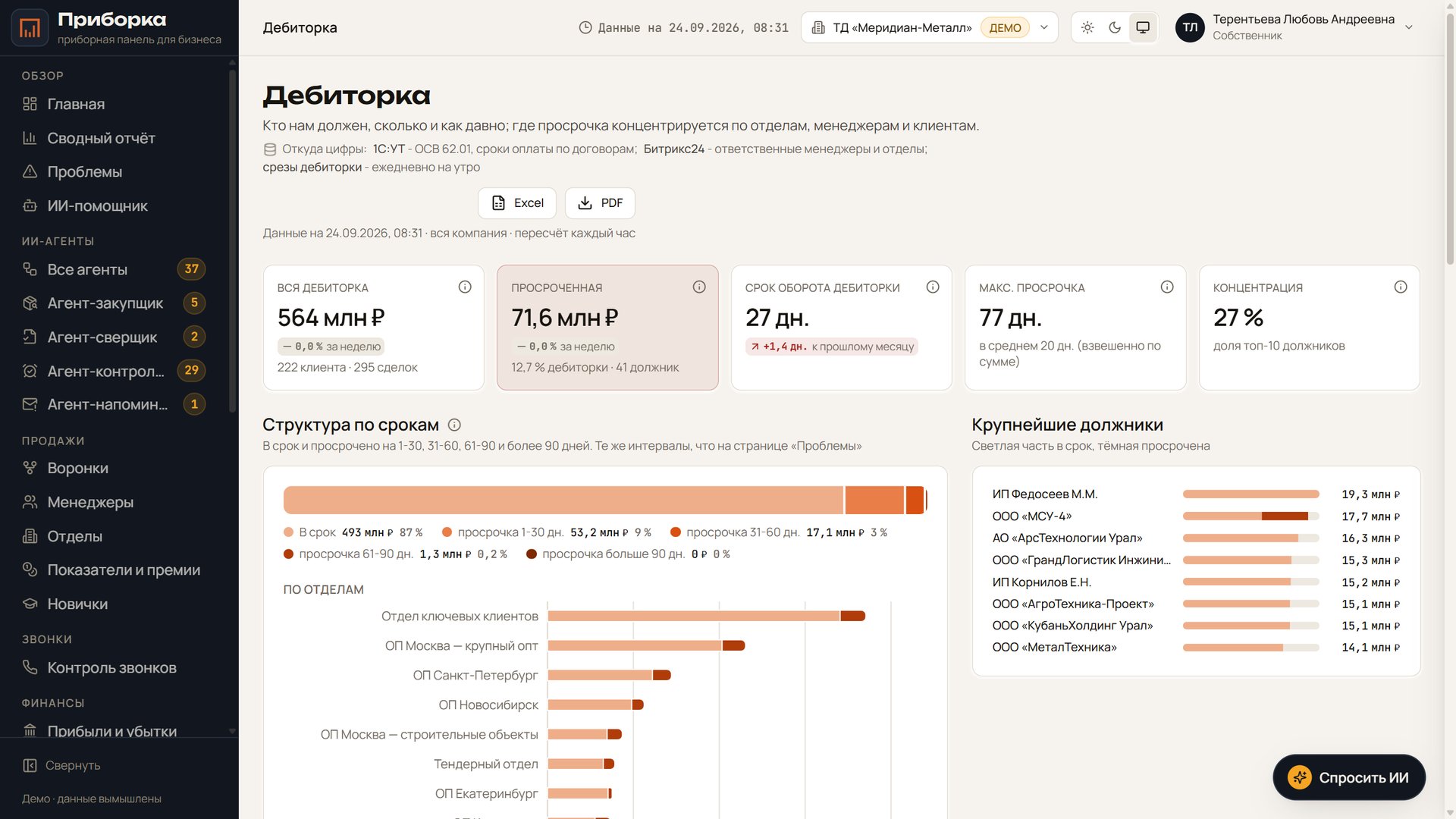The image size is (1456, 819).
Task: Click the 37 badge on Все агенты
Action: pos(191,269)
